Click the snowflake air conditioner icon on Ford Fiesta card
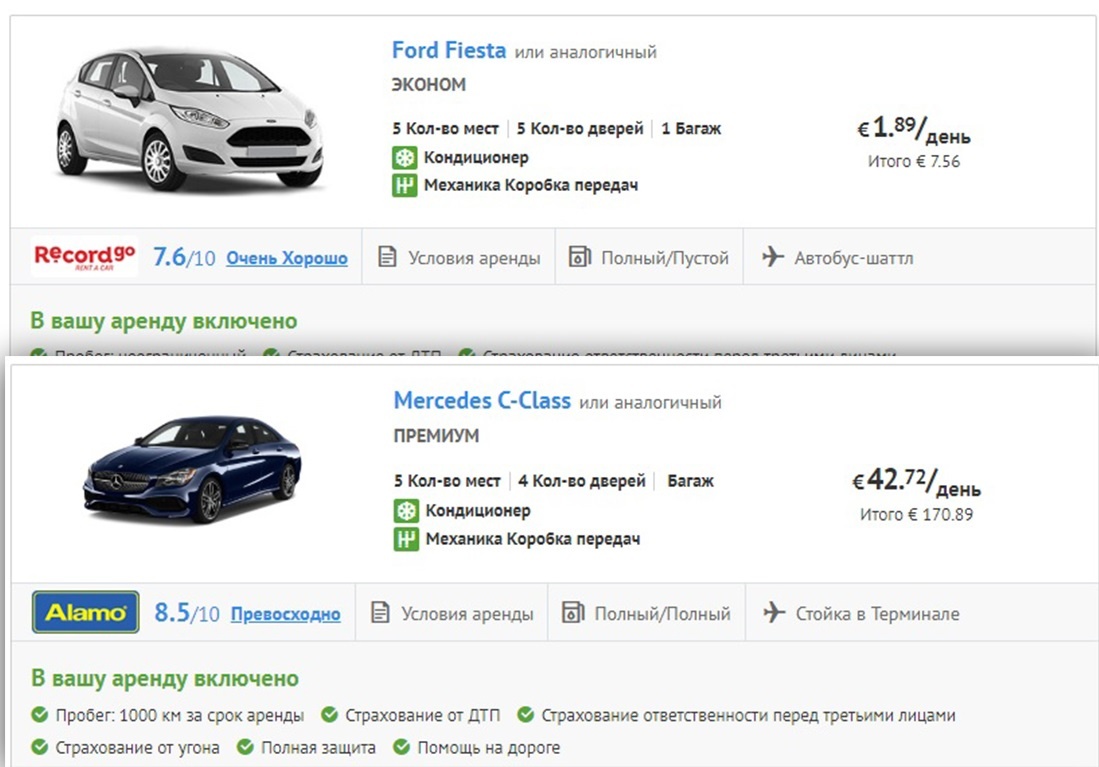 [403, 157]
